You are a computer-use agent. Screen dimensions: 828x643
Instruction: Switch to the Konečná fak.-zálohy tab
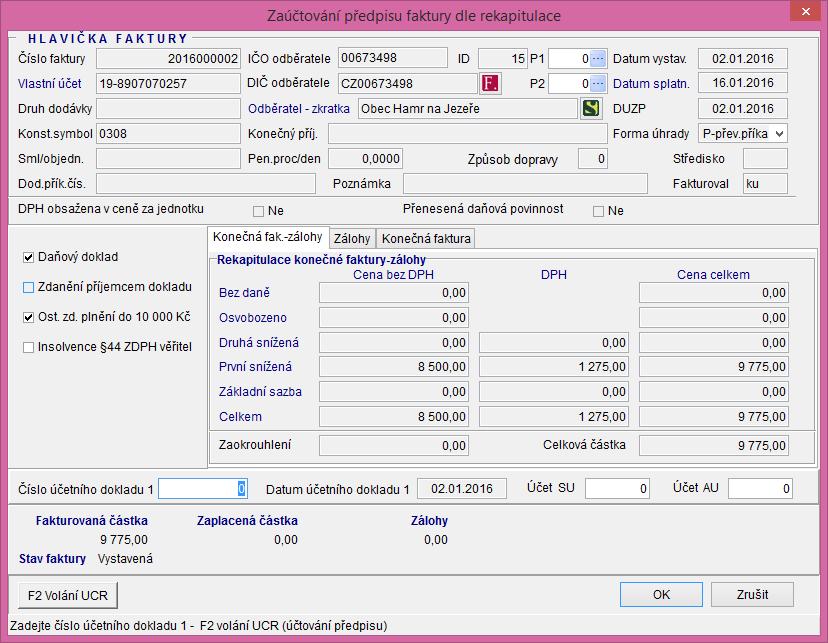(x=268, y=237)
